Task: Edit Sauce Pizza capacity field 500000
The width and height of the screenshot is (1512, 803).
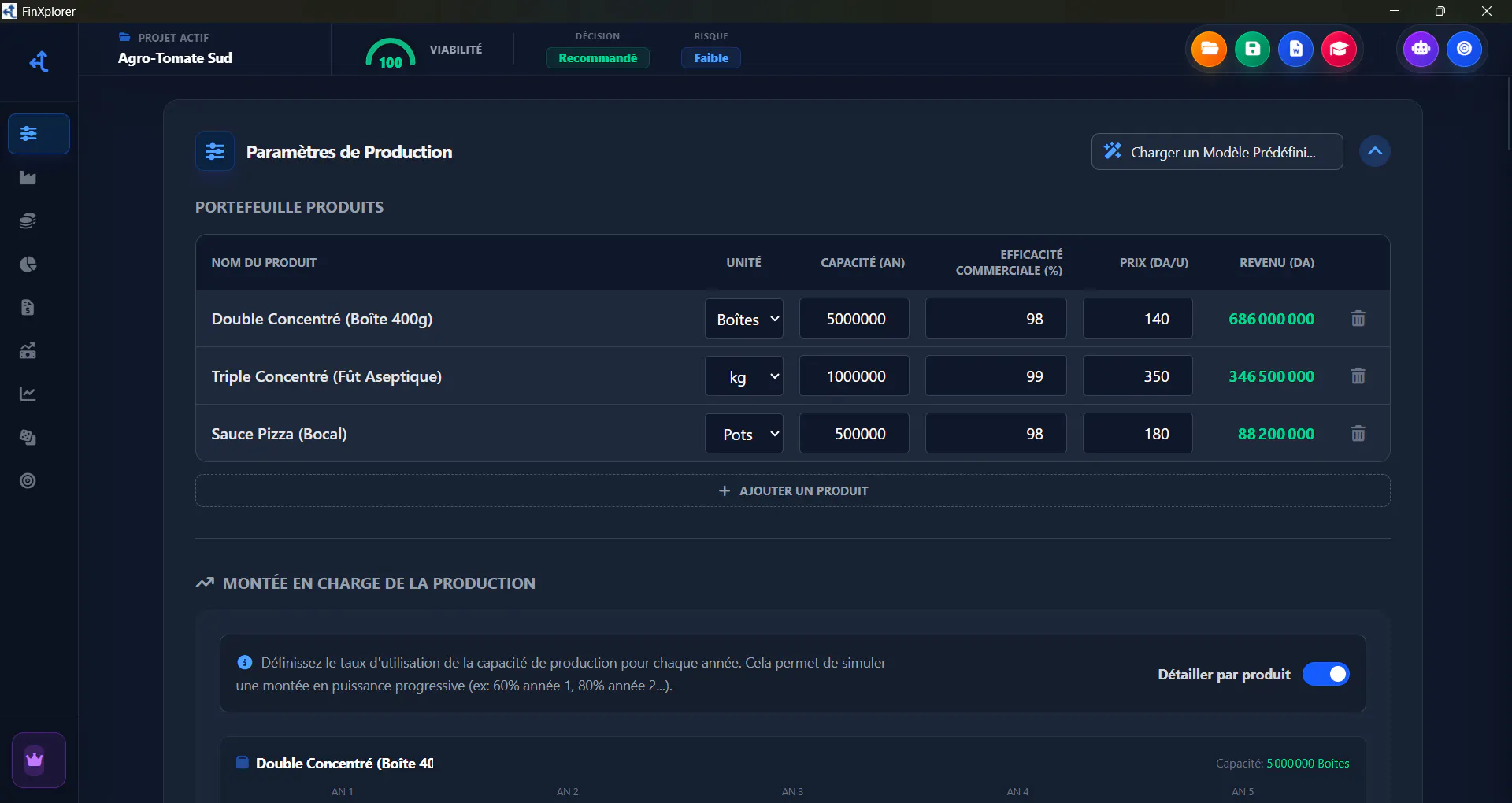Action: click(854, 434)
